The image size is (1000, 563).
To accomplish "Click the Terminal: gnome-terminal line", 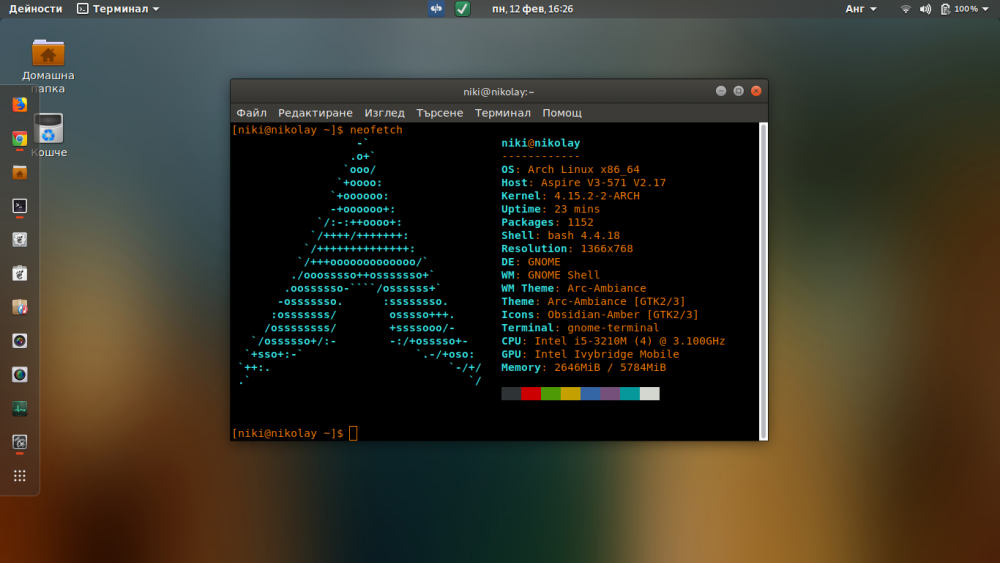I will coord(580,328).
